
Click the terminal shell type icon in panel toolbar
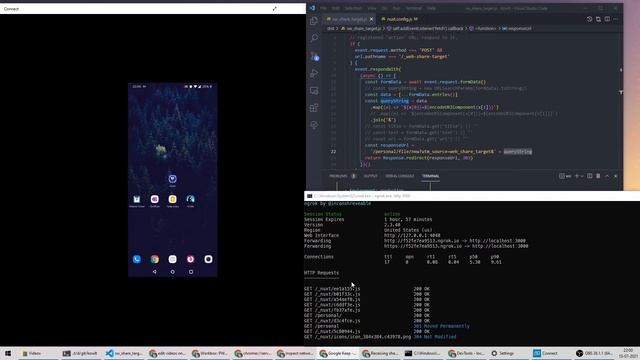(x=562, y=176)
